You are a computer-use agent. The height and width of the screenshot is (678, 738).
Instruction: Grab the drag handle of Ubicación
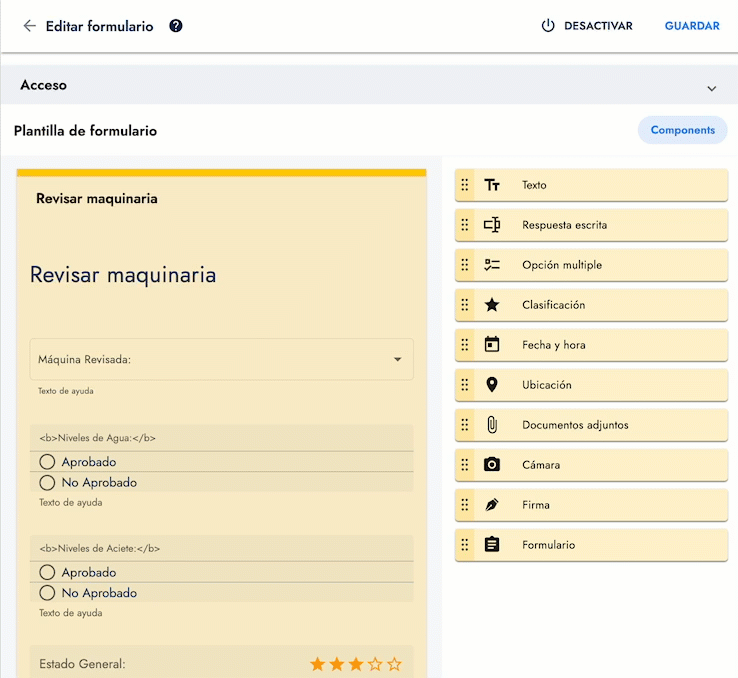point(465,385)
